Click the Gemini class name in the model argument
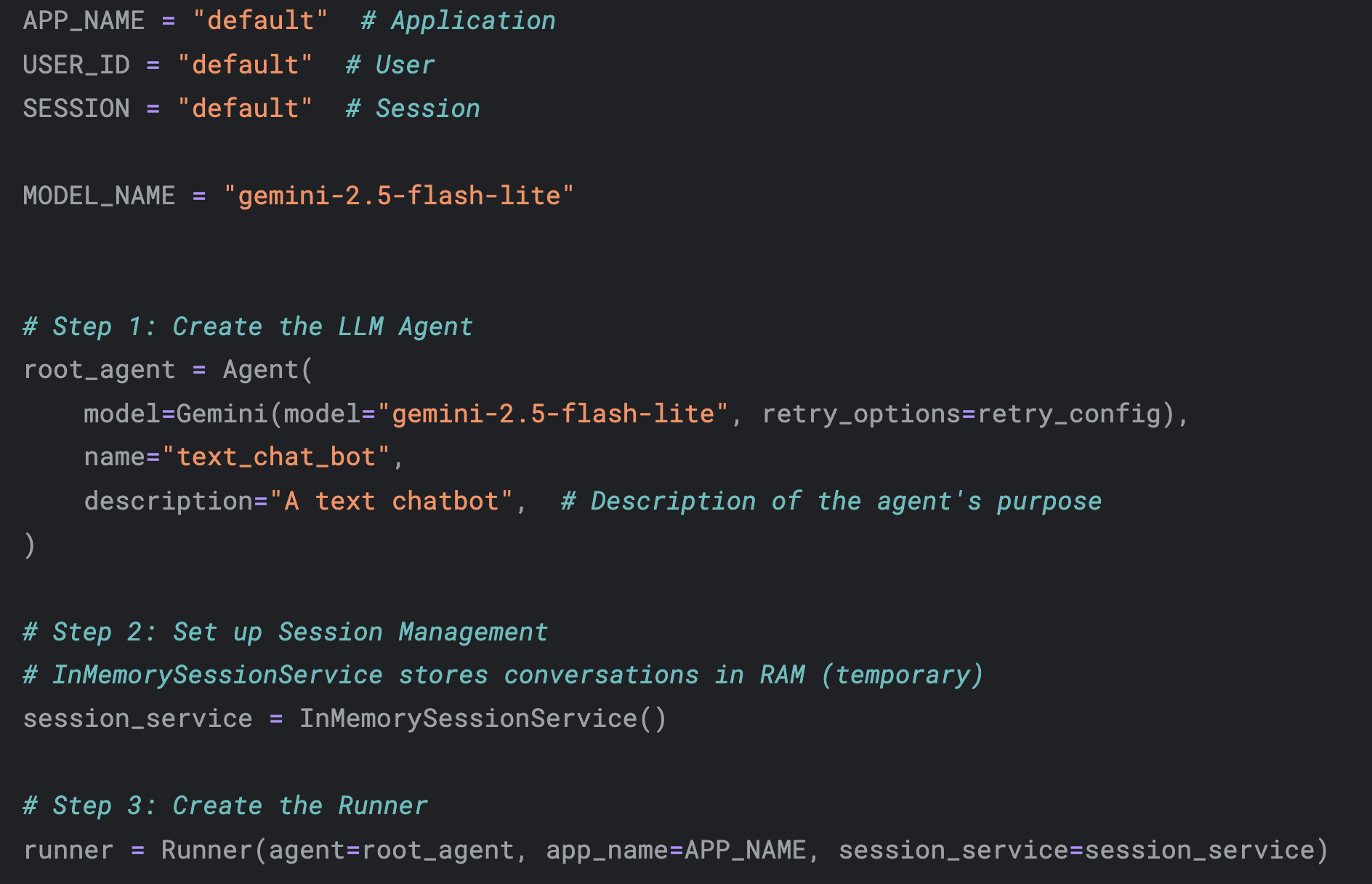This screenshot has height=884, width=1372. tap(222, 414)
